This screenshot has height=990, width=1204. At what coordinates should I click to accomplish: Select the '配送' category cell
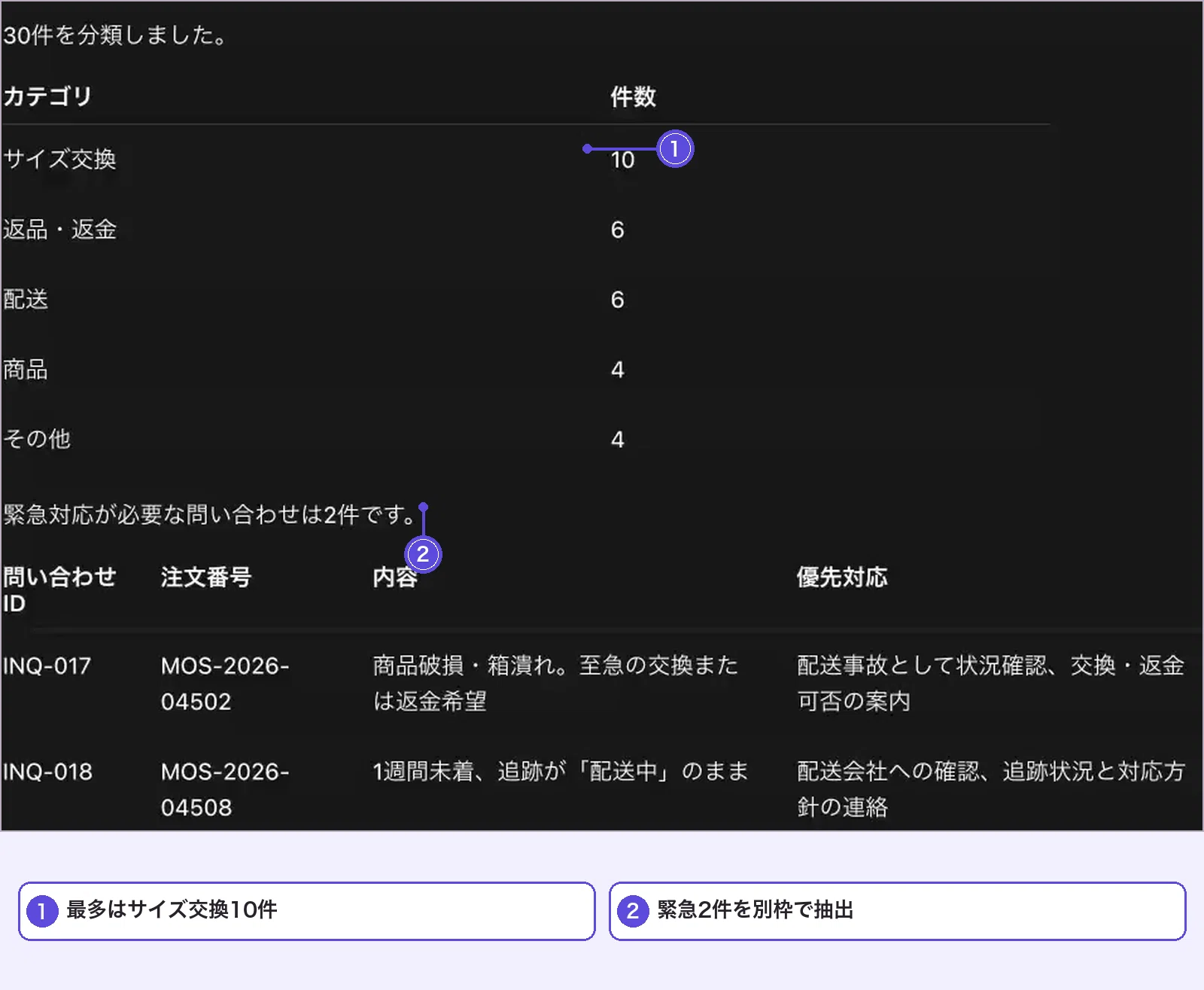[26, 299]
